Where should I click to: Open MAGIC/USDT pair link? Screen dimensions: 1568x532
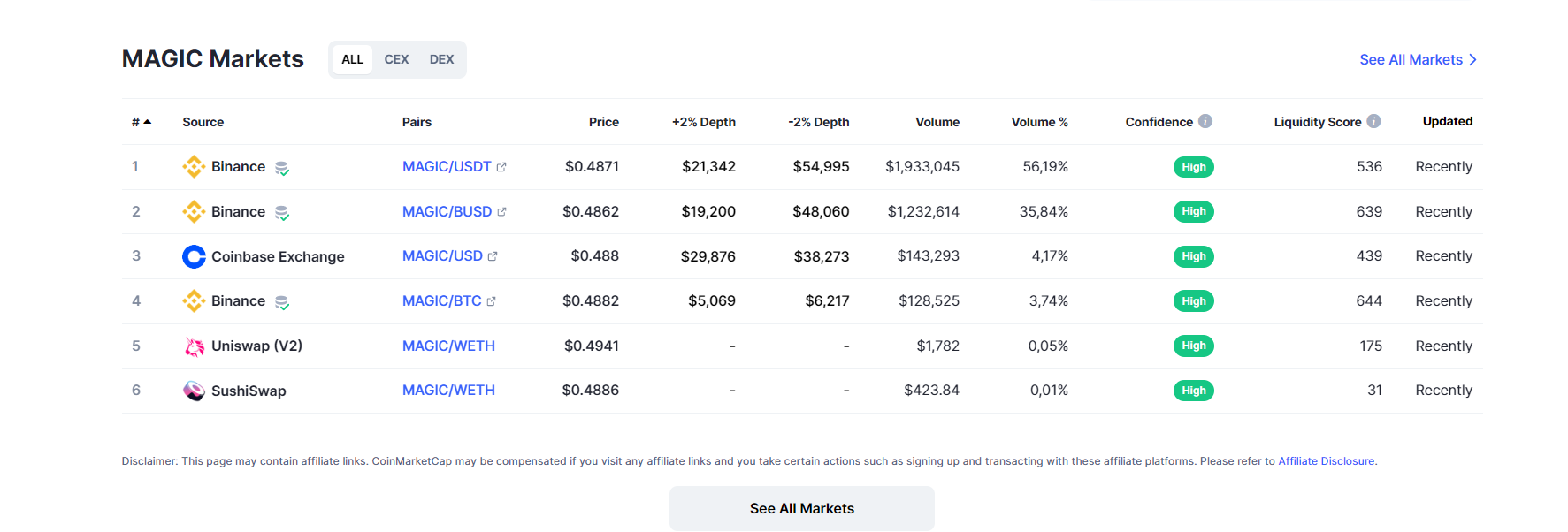[x=447, y=166]
